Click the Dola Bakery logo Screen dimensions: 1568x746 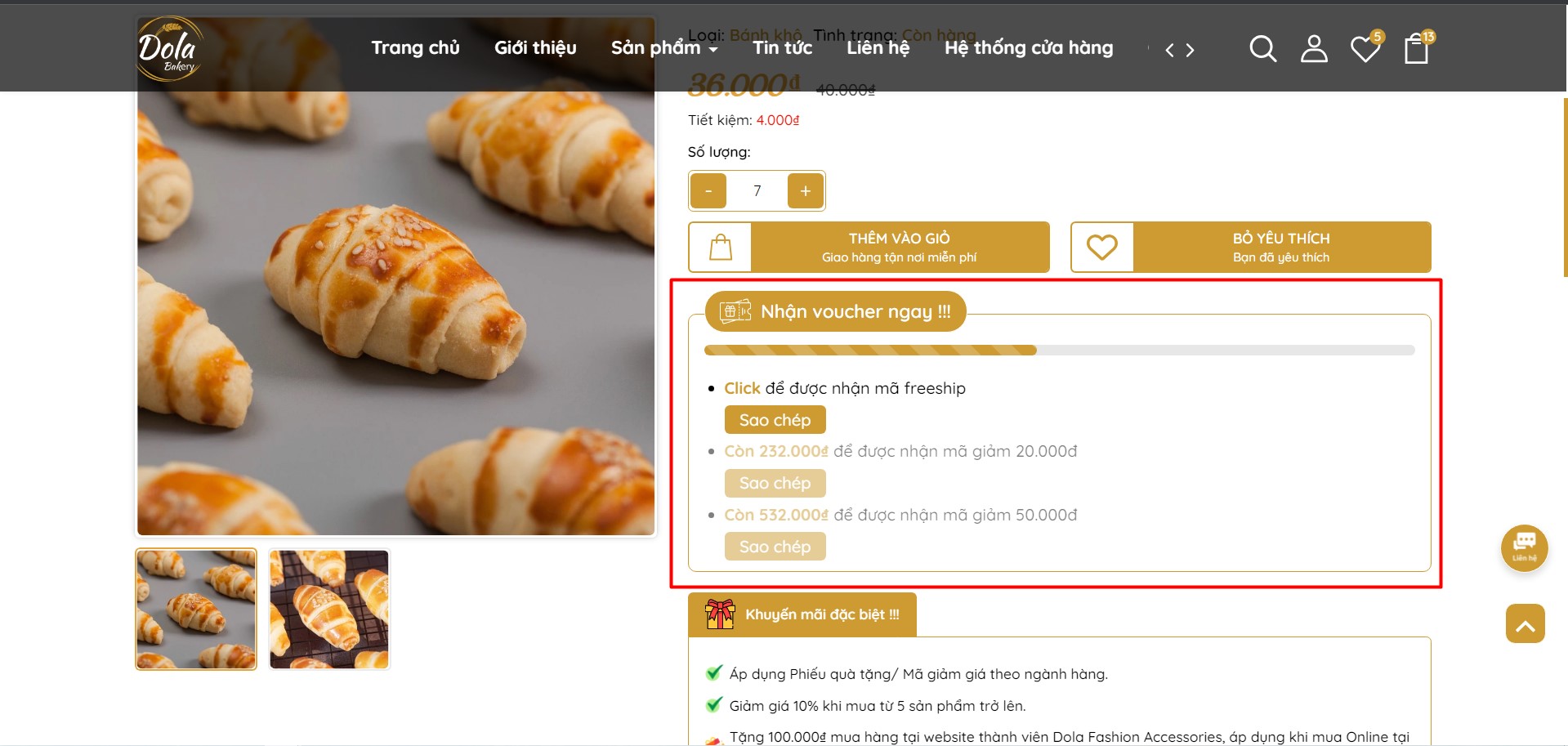pyautogui.click(x=169, y=49)
